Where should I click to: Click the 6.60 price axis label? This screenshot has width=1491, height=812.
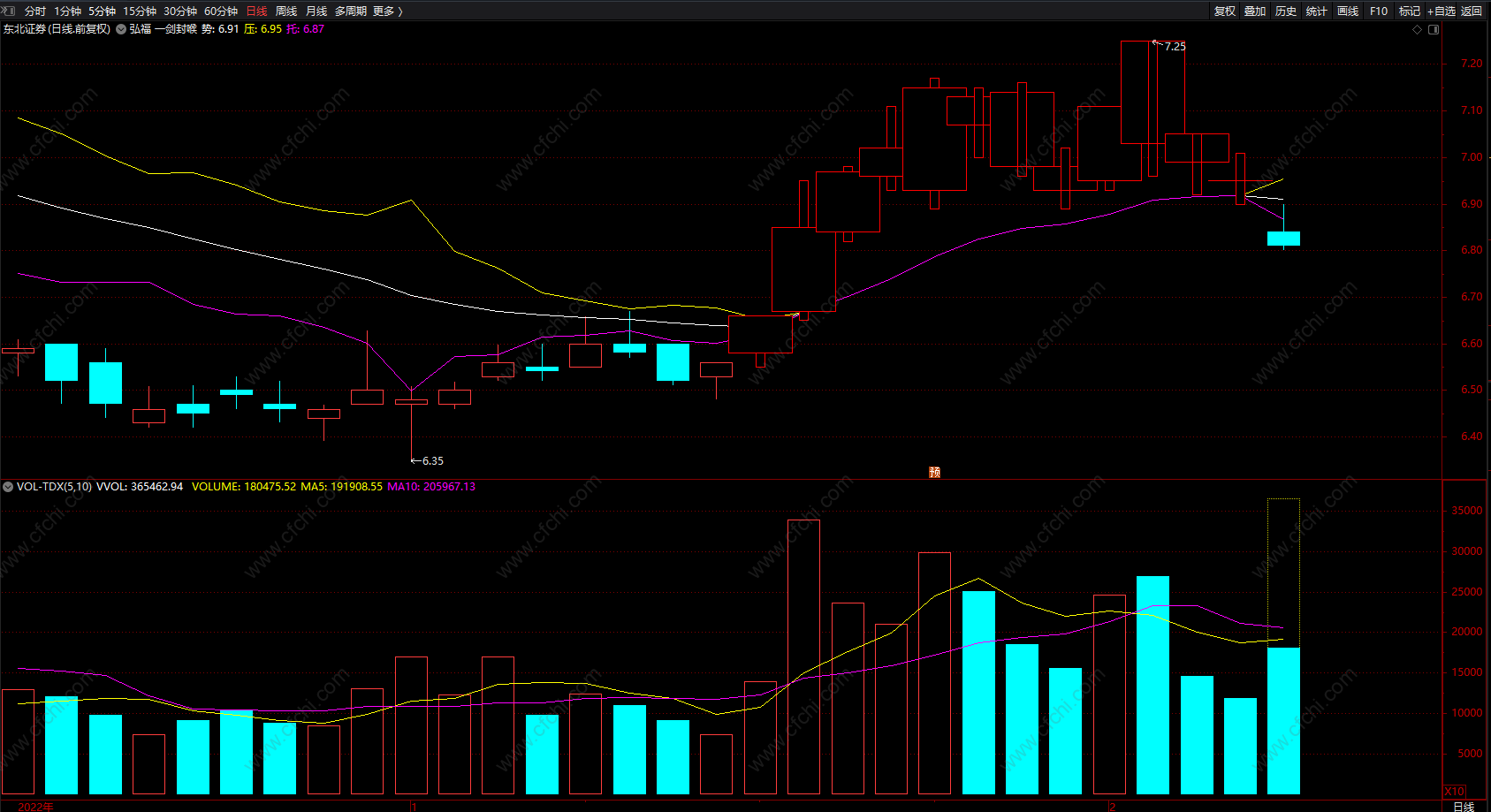(1472, 344)
